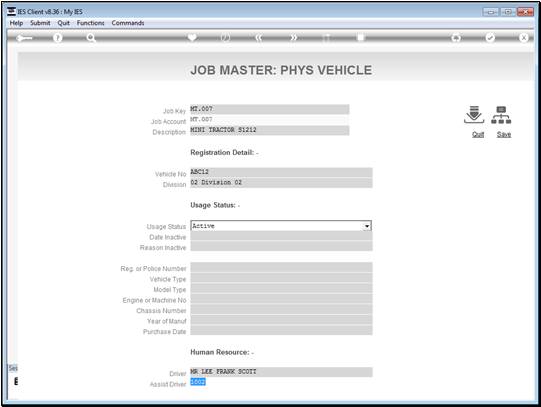Screen dimensions: 541x407
Task: Click the Chassis Number field
Action: 281,310
